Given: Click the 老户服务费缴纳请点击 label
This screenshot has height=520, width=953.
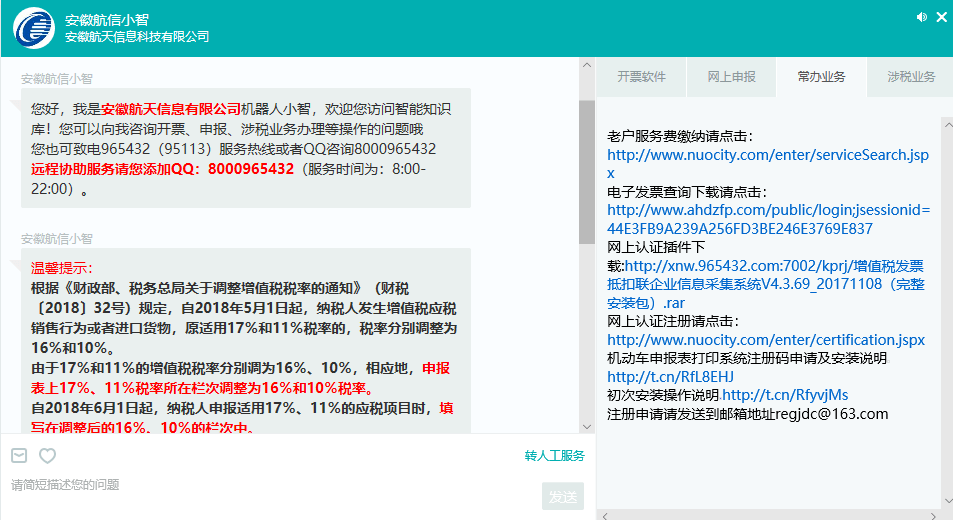Looking at the screenshot, I should click(680, 136).
